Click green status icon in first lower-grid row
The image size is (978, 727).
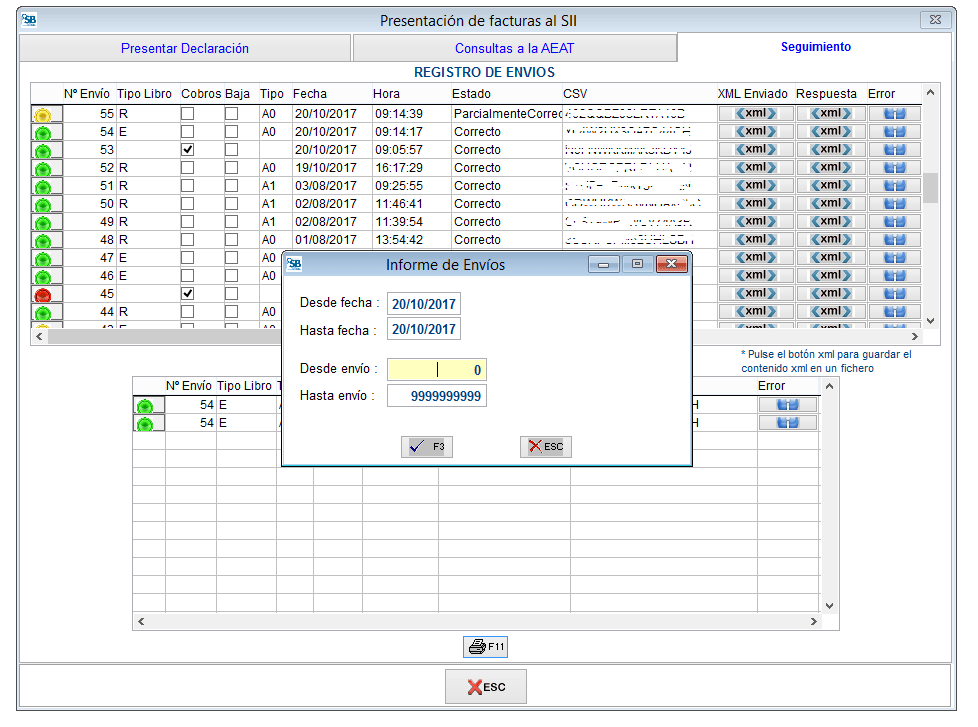tap(146, 406)
